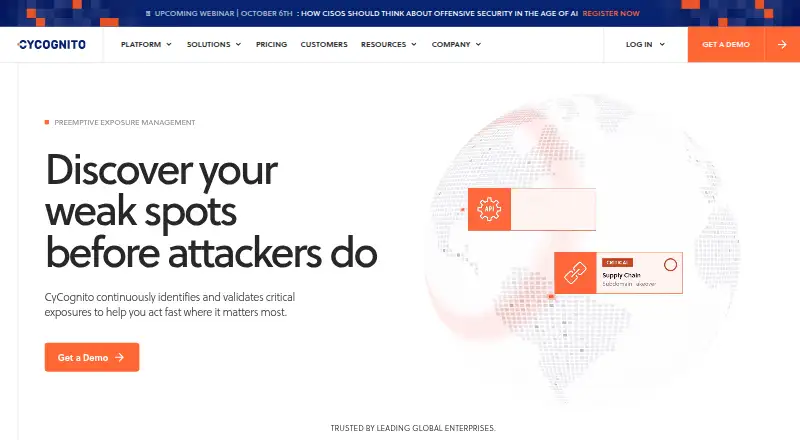
Task: Open the Company menu item
Action: [x=451, y=44]
